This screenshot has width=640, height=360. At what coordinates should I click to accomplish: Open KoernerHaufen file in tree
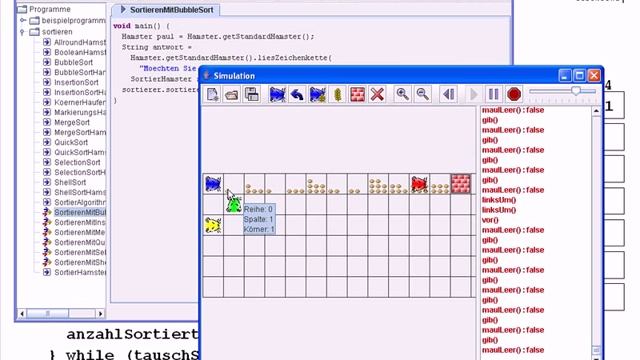[74, 102]
